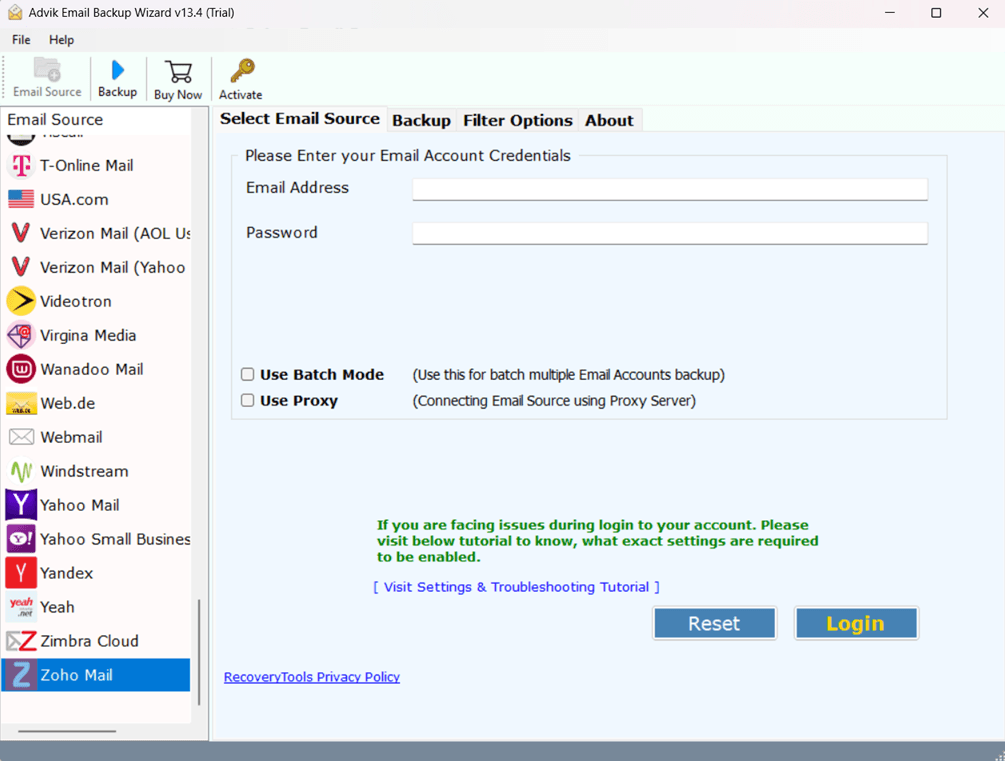Viewport: 1005px width, 761px height.
Task: Select the Verizon Mail (AOL) icon
Action: pyautogui.click(x=21, y=233)
